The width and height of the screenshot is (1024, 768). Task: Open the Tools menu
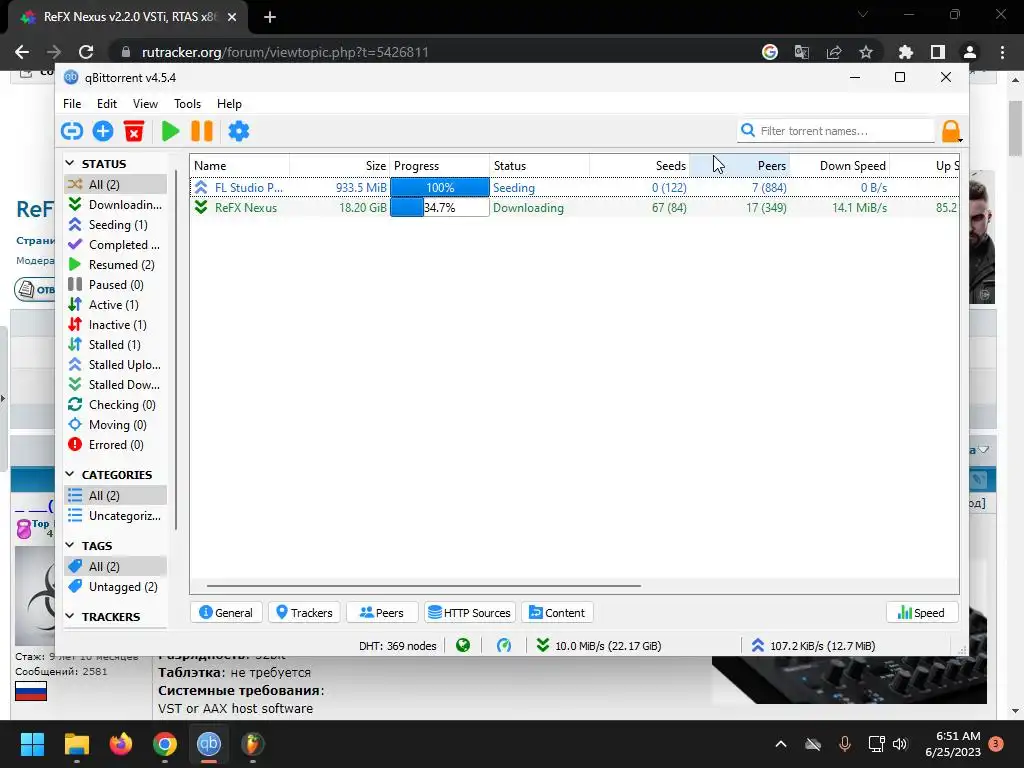(187, 104)
